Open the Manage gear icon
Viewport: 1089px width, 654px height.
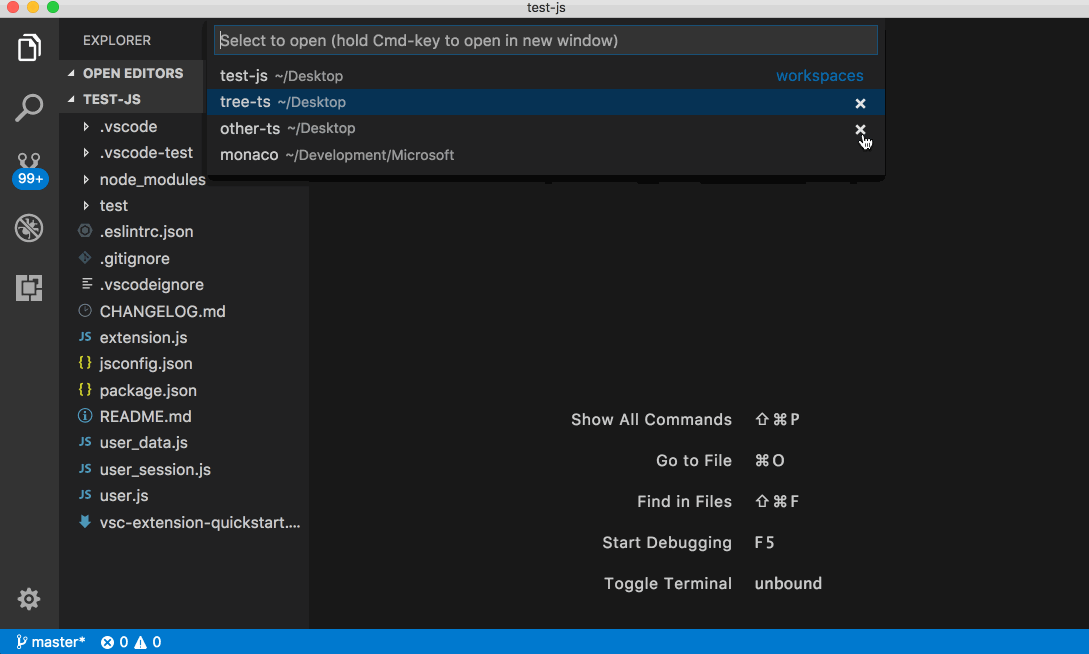29,599
